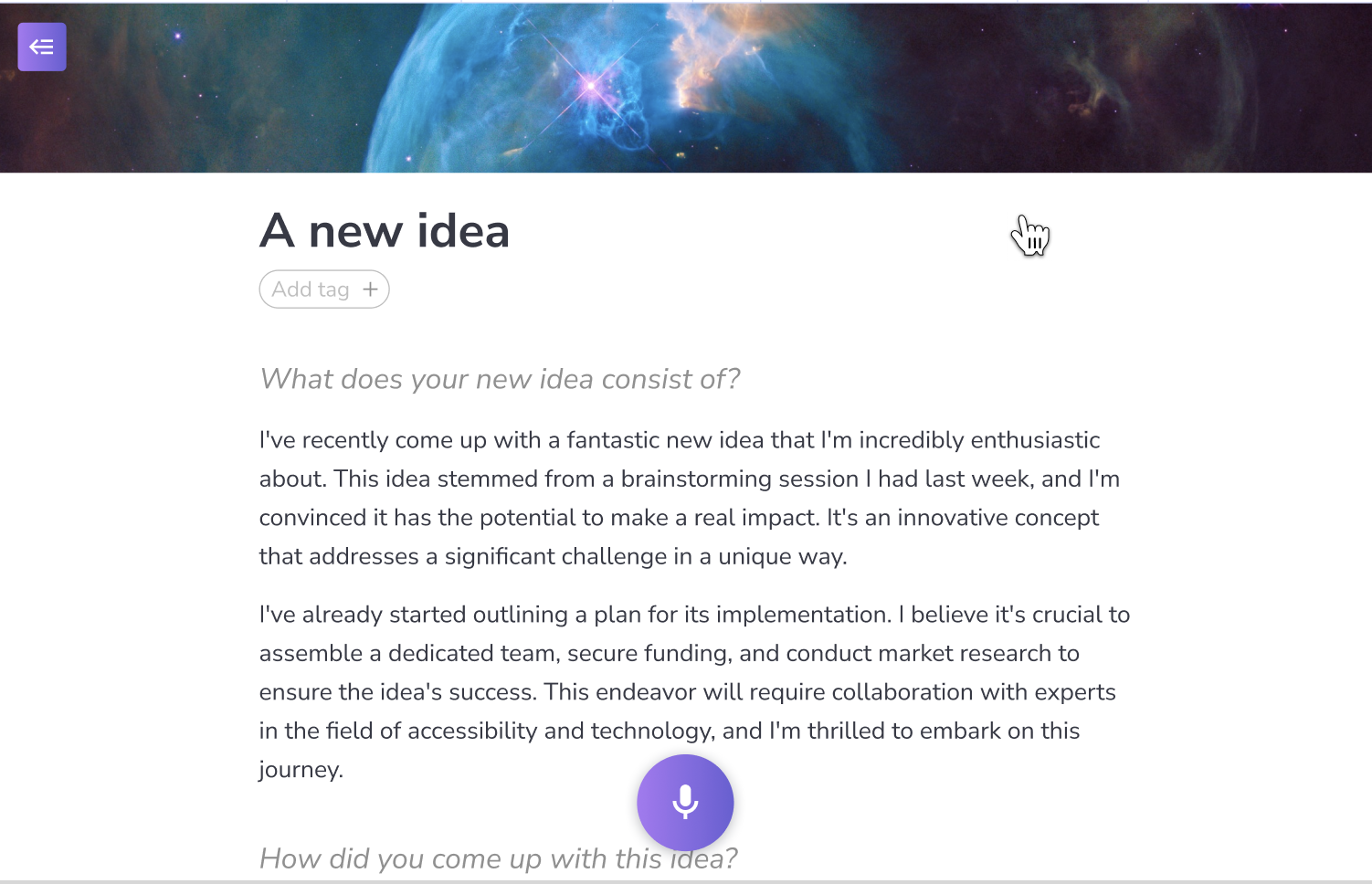Click the bright pink star in the cover image

591,86
